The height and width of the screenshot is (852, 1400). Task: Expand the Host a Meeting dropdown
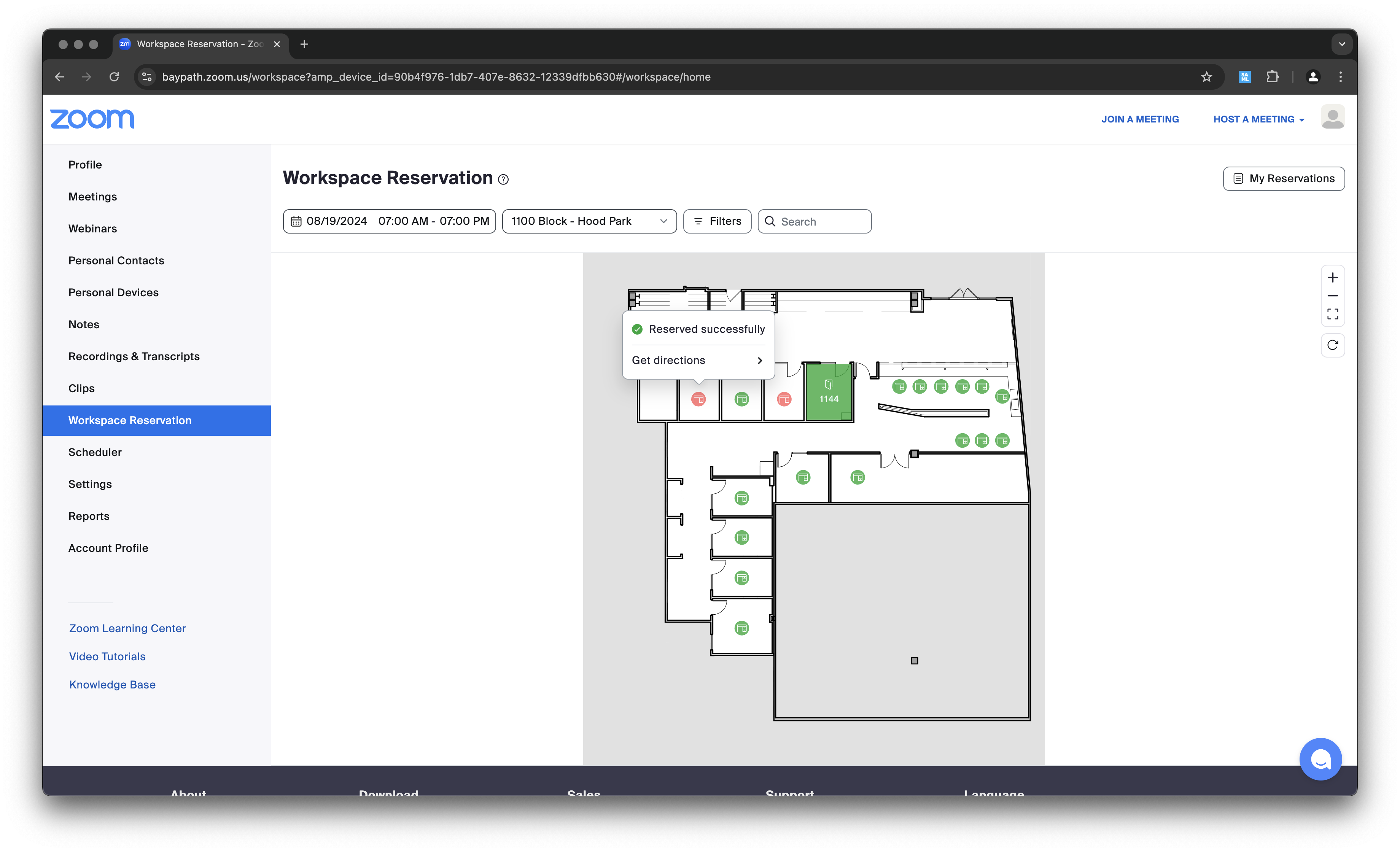click(x=1258, y=119)
